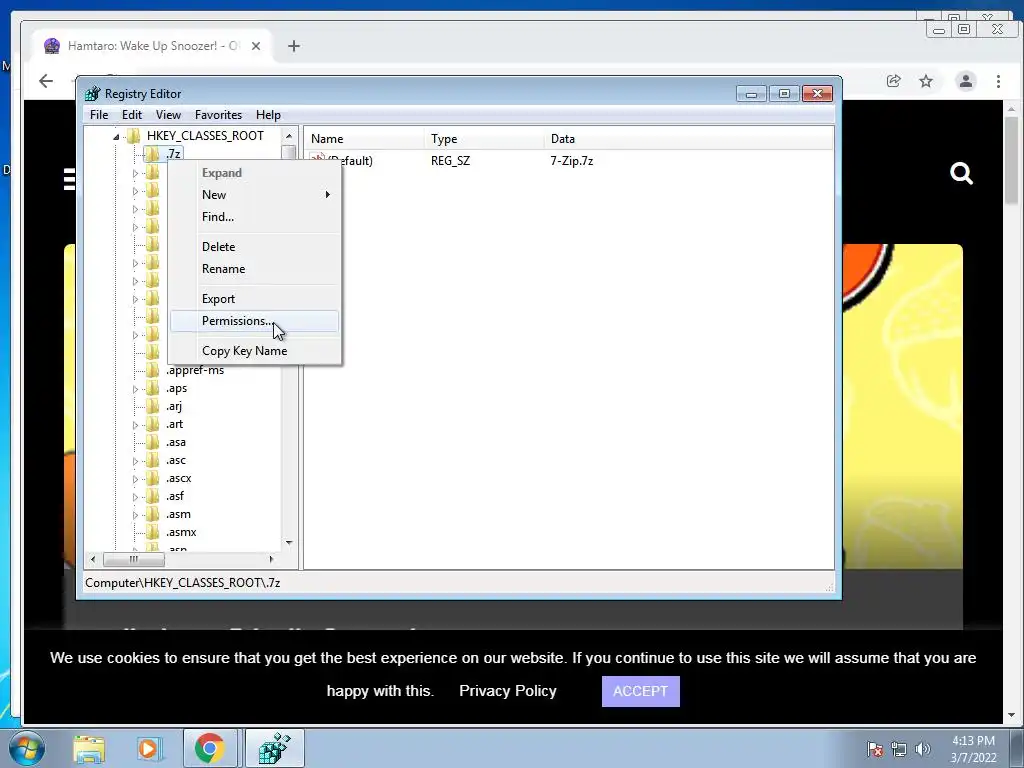Bookmark page with star icon
This screenshot has width=1024, height=768.
point(926,81)
